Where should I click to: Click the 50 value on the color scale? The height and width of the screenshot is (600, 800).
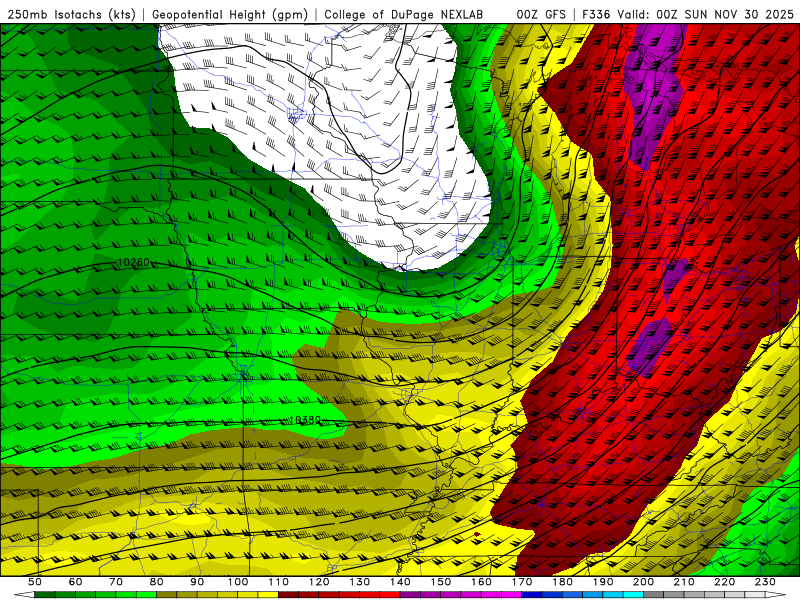(x=35, y=582)
